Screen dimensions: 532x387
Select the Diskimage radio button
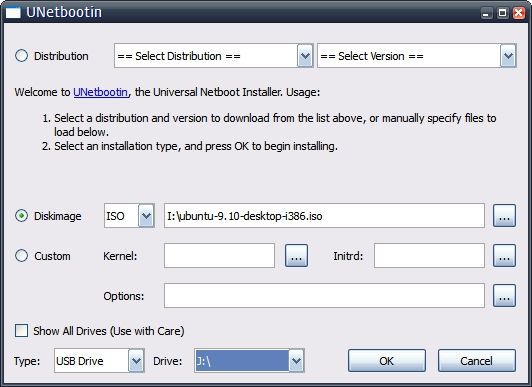[x=21, y=216]
